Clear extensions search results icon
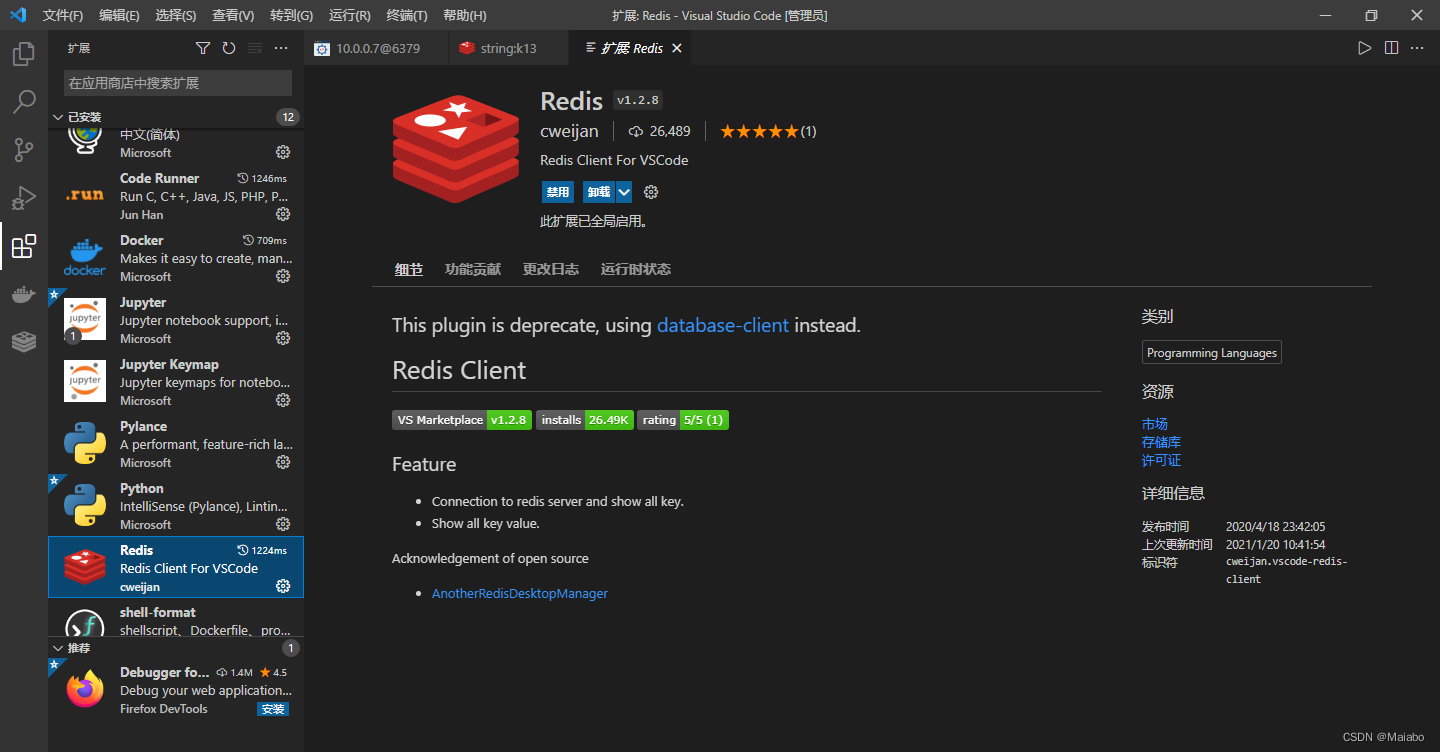 (x=255, y=48)
